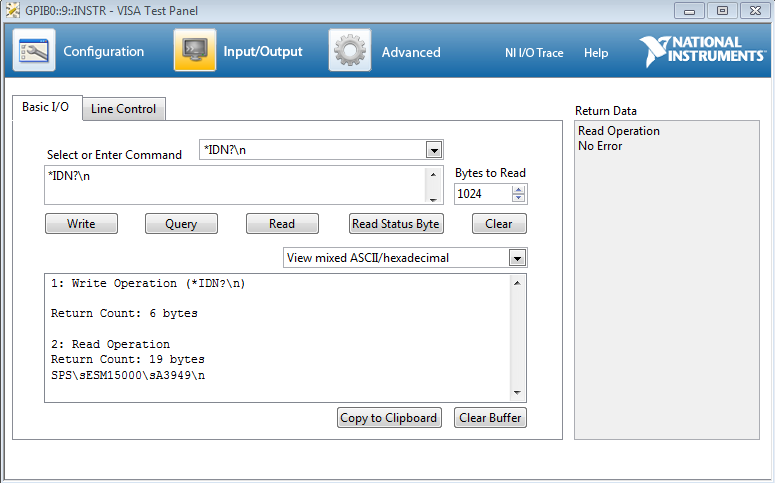The image size is (775, 483).
Task: Maximize the VISA Test Panel window
Action: coord(722,11)
